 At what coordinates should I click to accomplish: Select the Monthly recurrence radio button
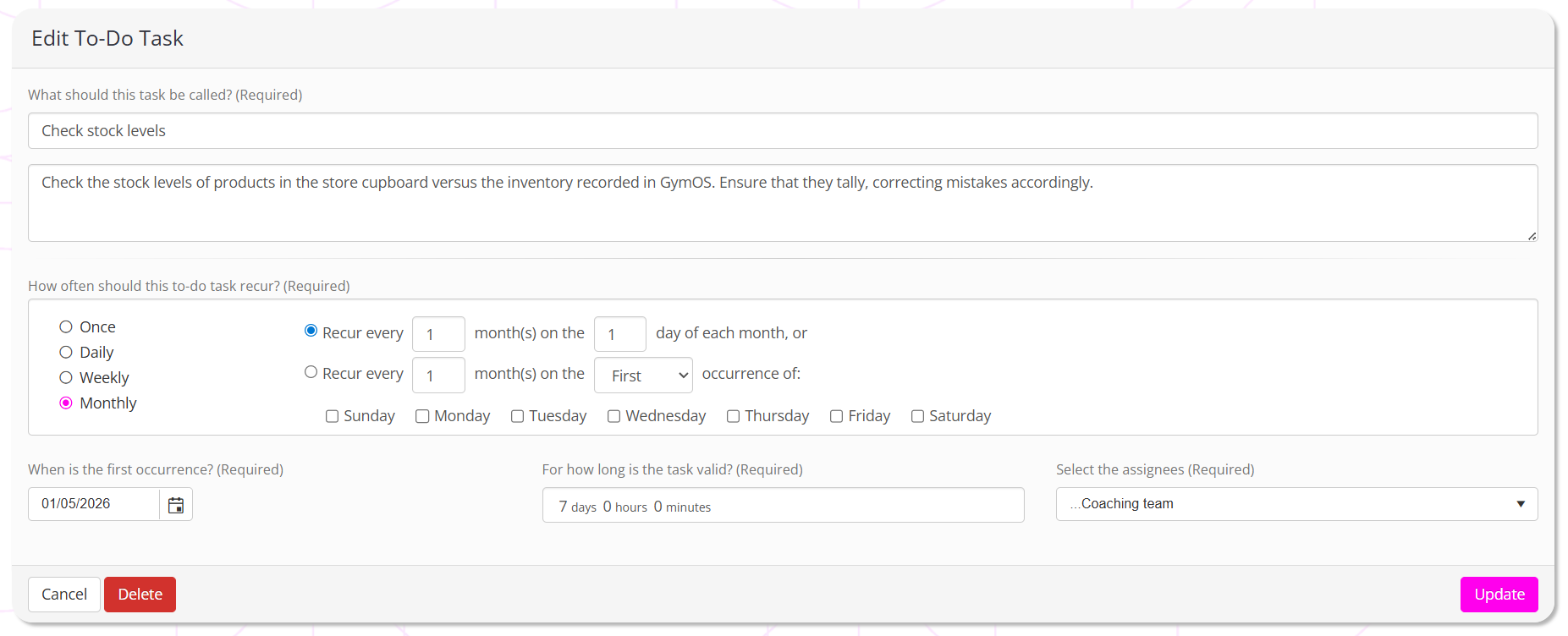(x=66, y=403)
